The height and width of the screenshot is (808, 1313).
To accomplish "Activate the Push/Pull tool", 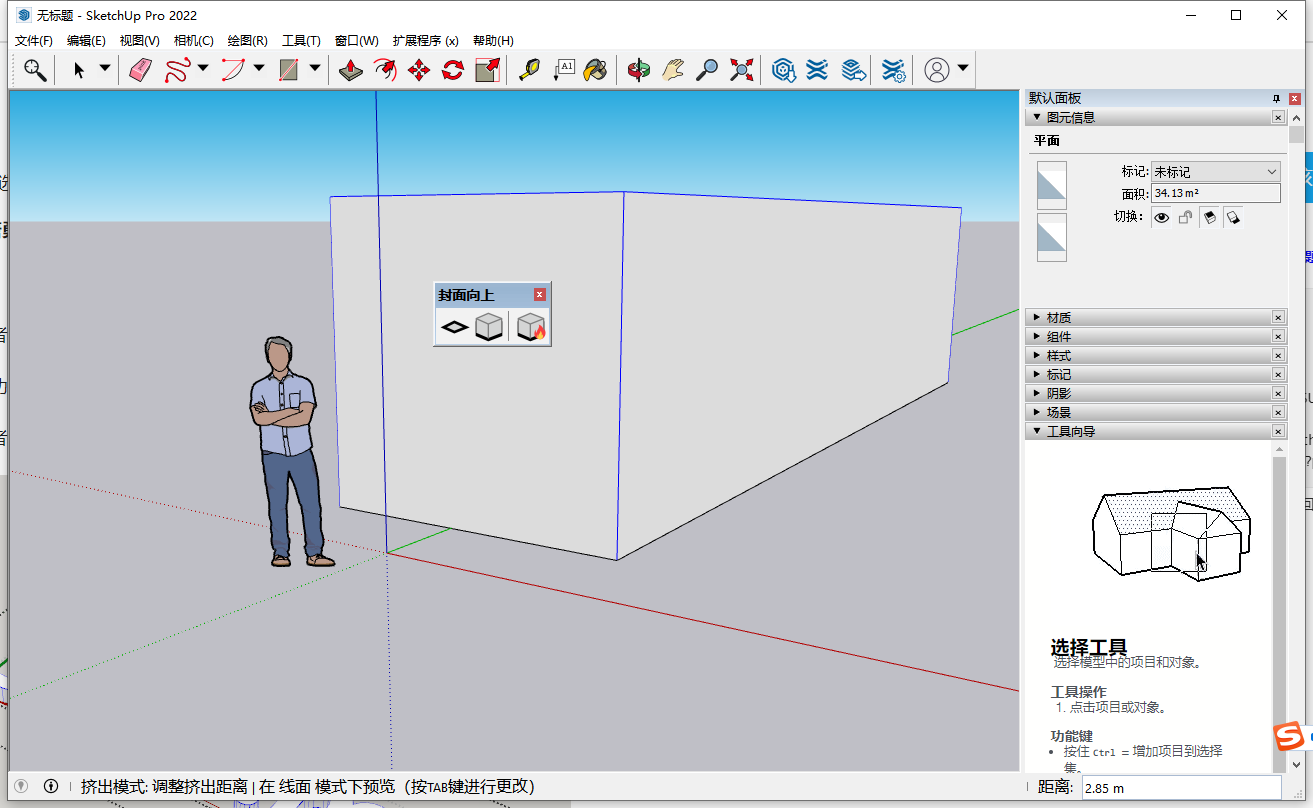I will point(350,69).
